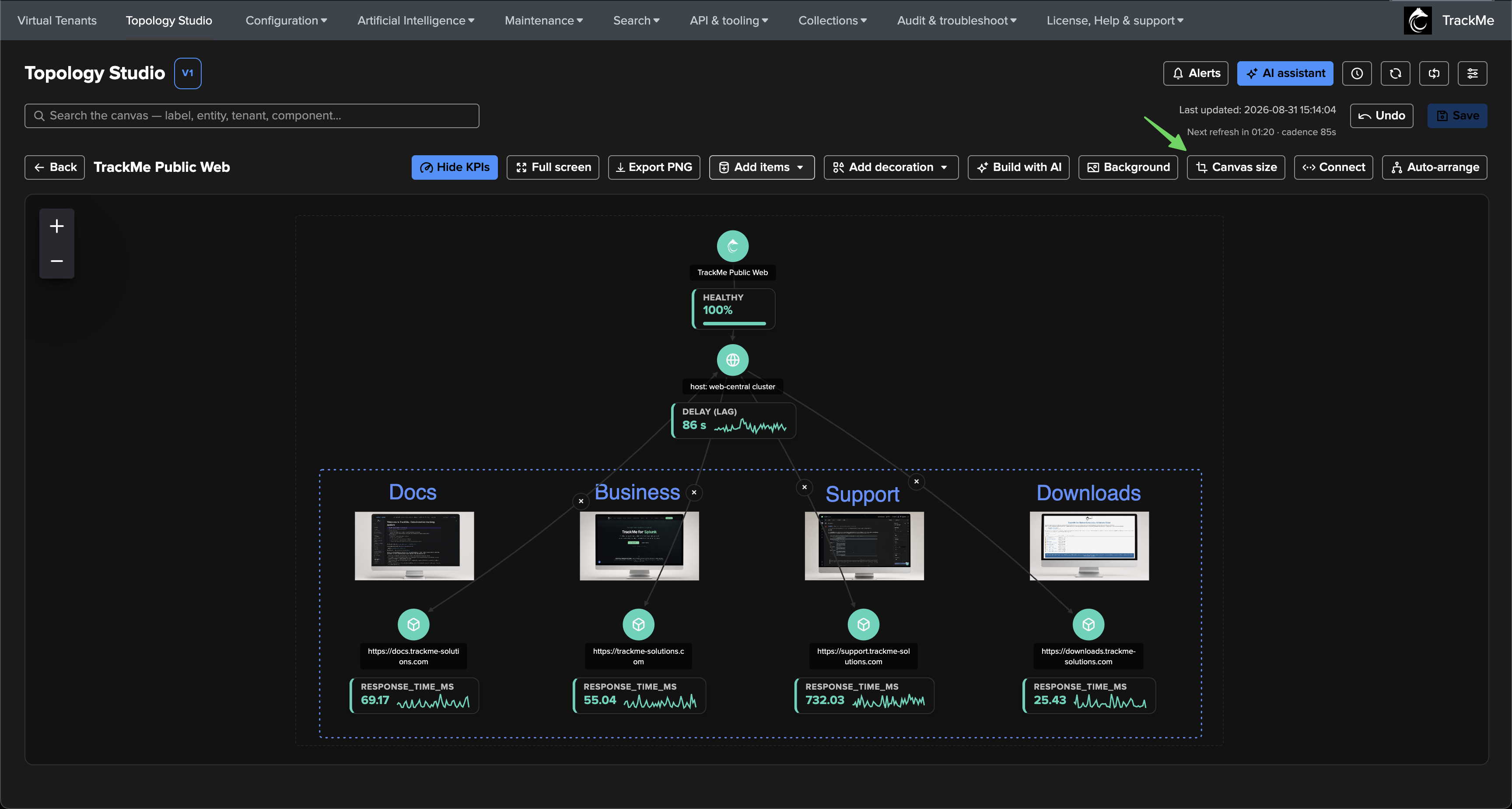Click the zoom in plus button
Image resolution: width=1512 pixels, height=809 pixels.
(x=56, y=226)
